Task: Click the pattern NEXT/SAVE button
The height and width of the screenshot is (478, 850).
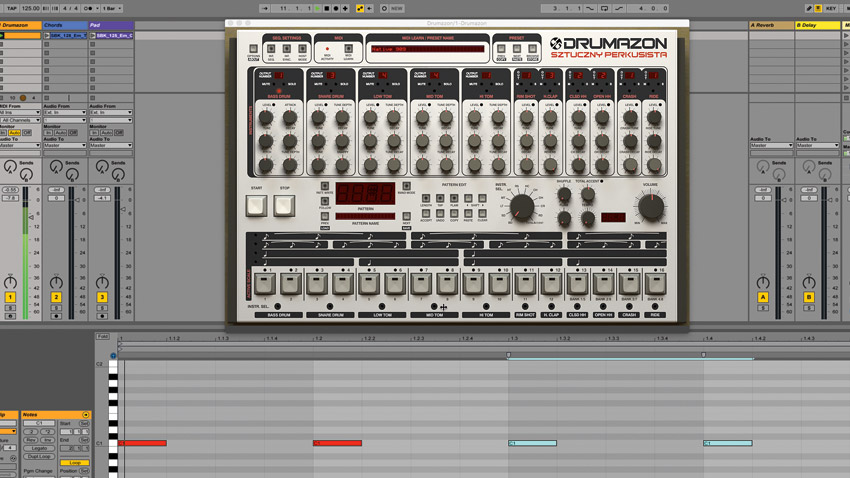Action: click(x=406, y=216)
